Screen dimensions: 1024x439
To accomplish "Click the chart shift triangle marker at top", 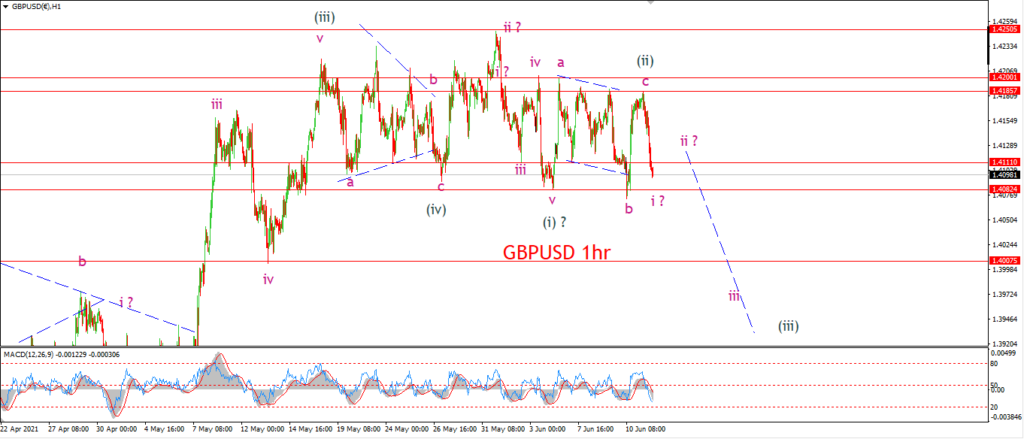I will pos(650,3).
